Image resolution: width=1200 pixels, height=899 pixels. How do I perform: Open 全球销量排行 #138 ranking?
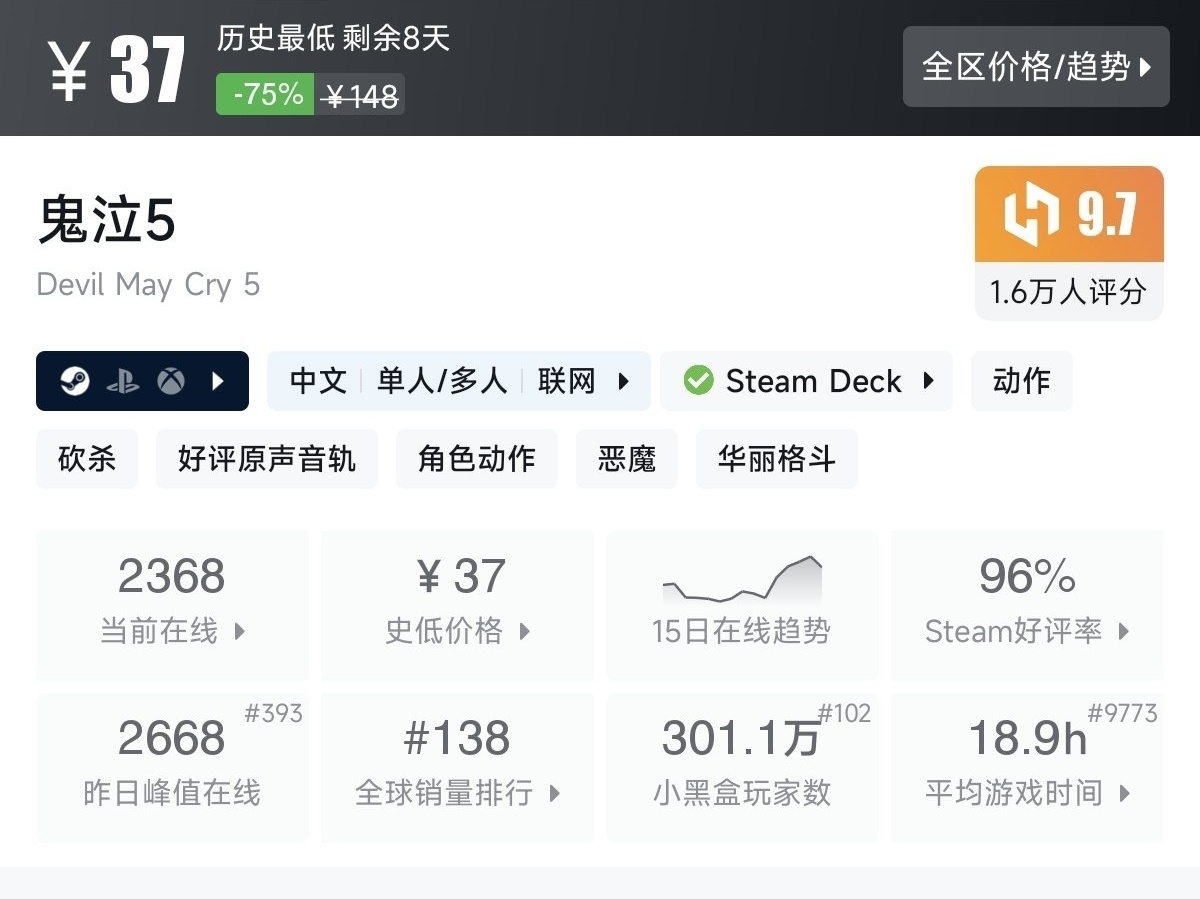(458, 767)
